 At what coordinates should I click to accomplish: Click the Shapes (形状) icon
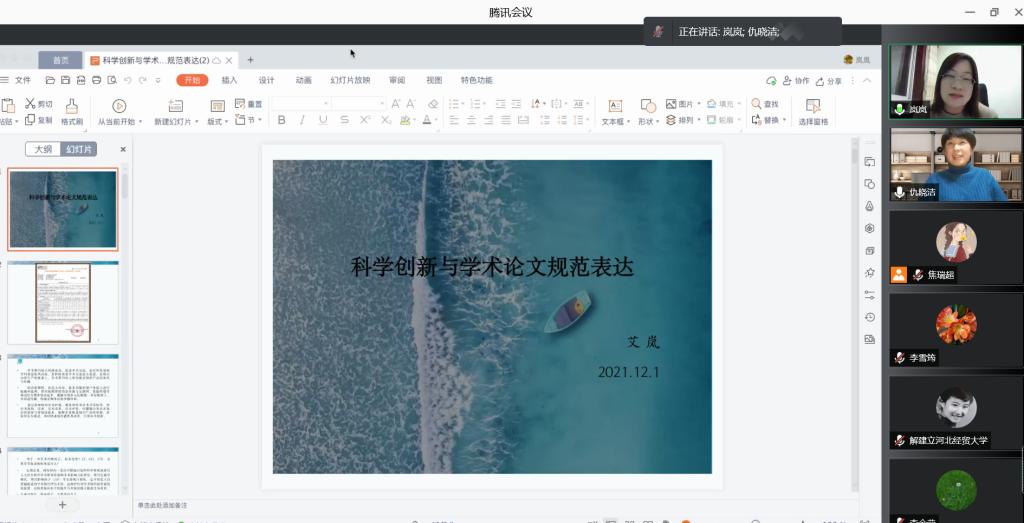point(647,106)
